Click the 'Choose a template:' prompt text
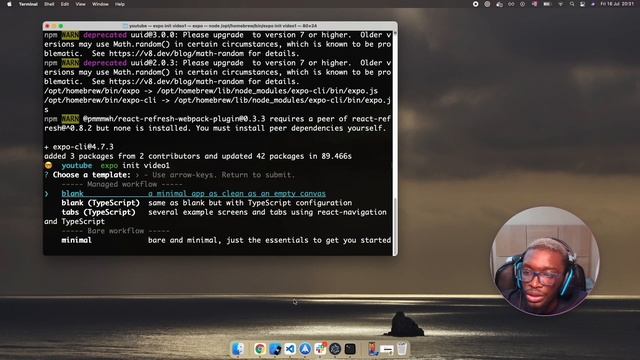 click(91, 175)
